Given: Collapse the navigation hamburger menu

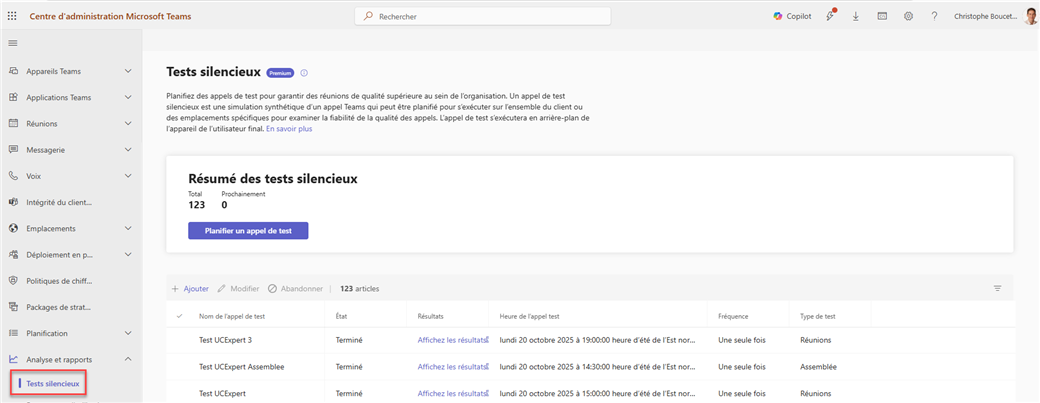Looking at the screenshot, I should pos(13,43).
